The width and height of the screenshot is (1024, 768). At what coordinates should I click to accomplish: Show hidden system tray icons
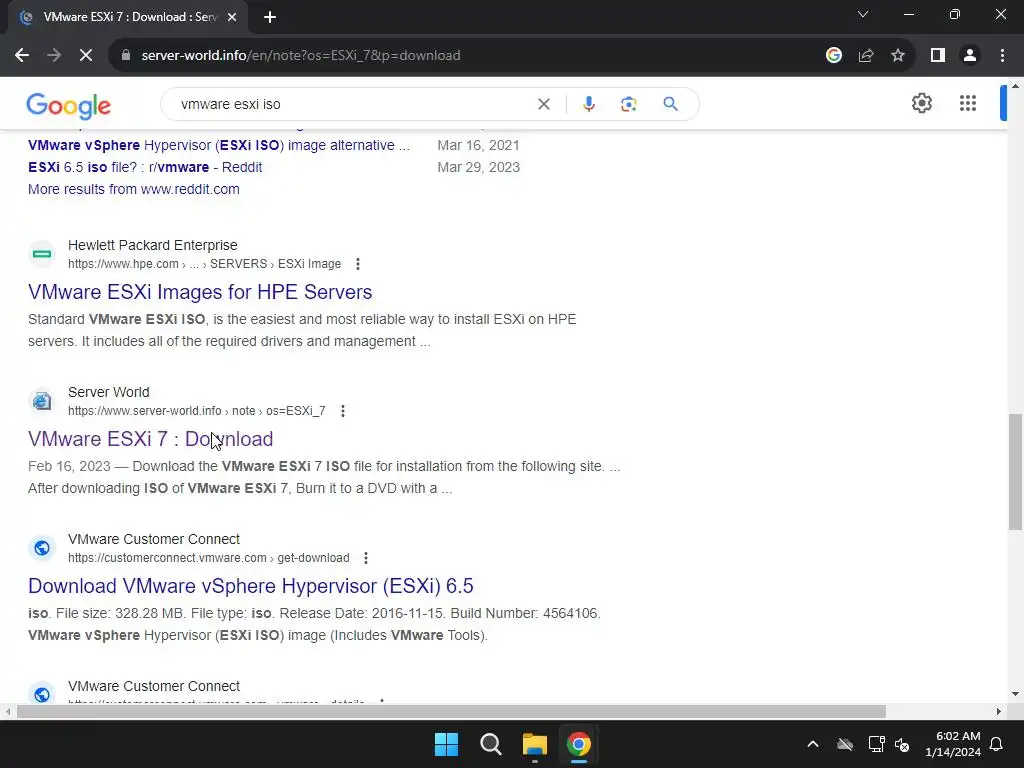pyautogui.click(x=812, y=744)
